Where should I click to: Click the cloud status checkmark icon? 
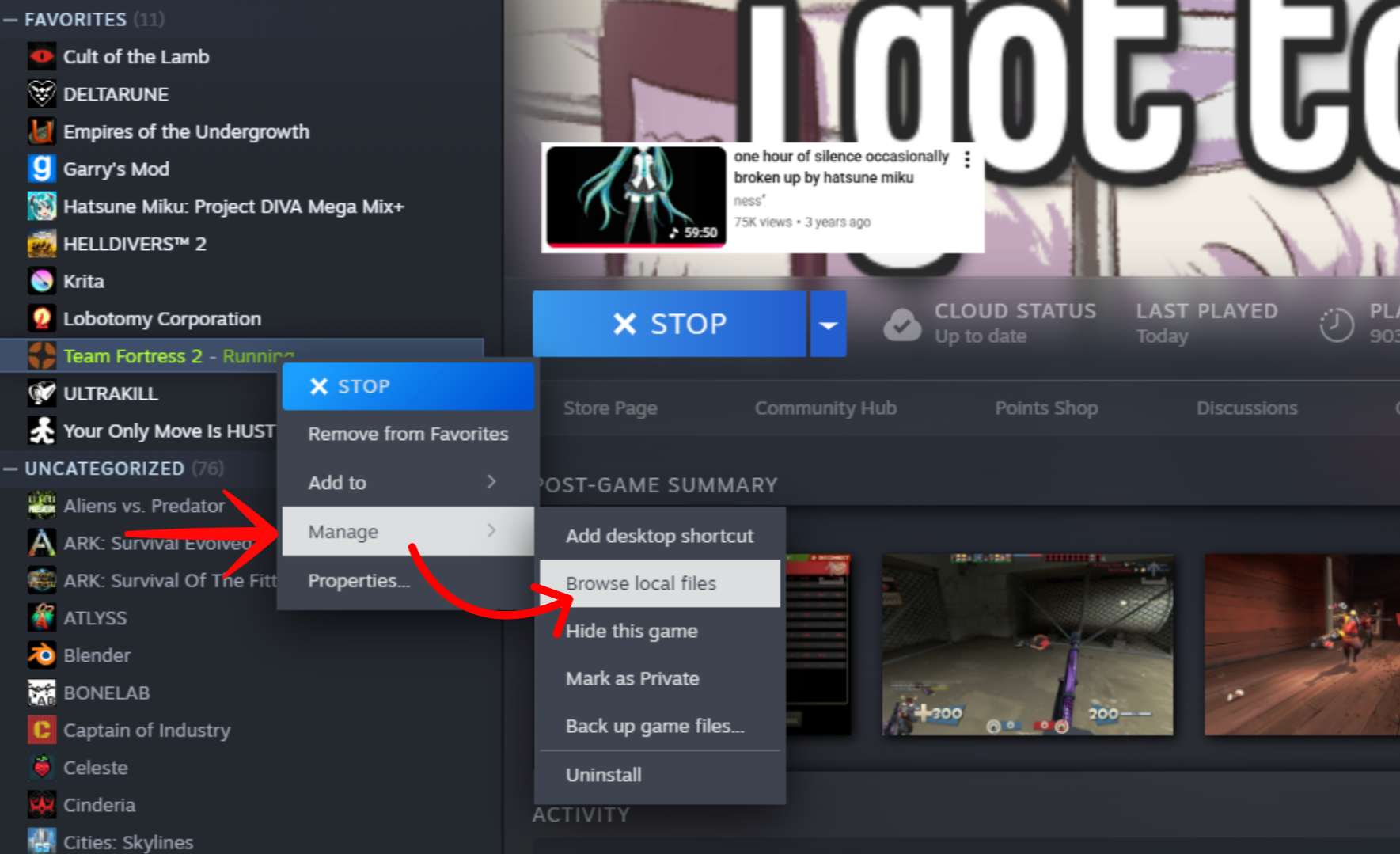tap(902, 325)
